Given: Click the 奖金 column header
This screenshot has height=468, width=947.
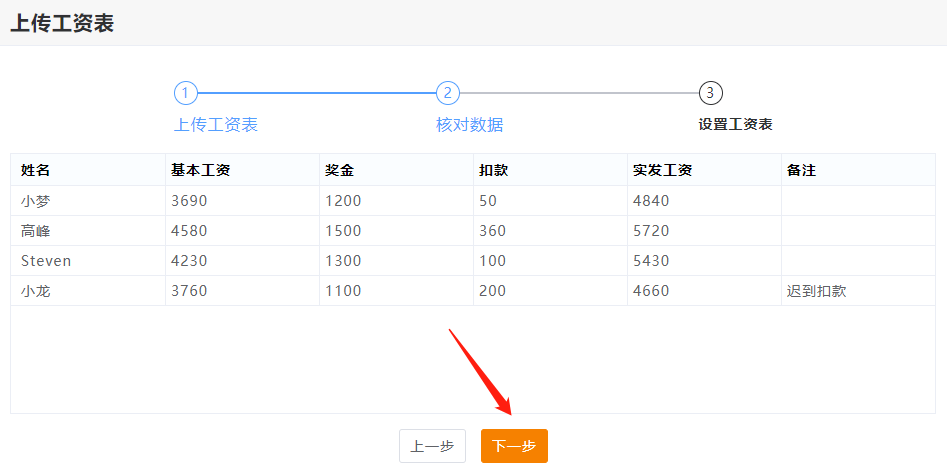Looking at the screenshot, I should pyautogui.click(x=340, y=170).
